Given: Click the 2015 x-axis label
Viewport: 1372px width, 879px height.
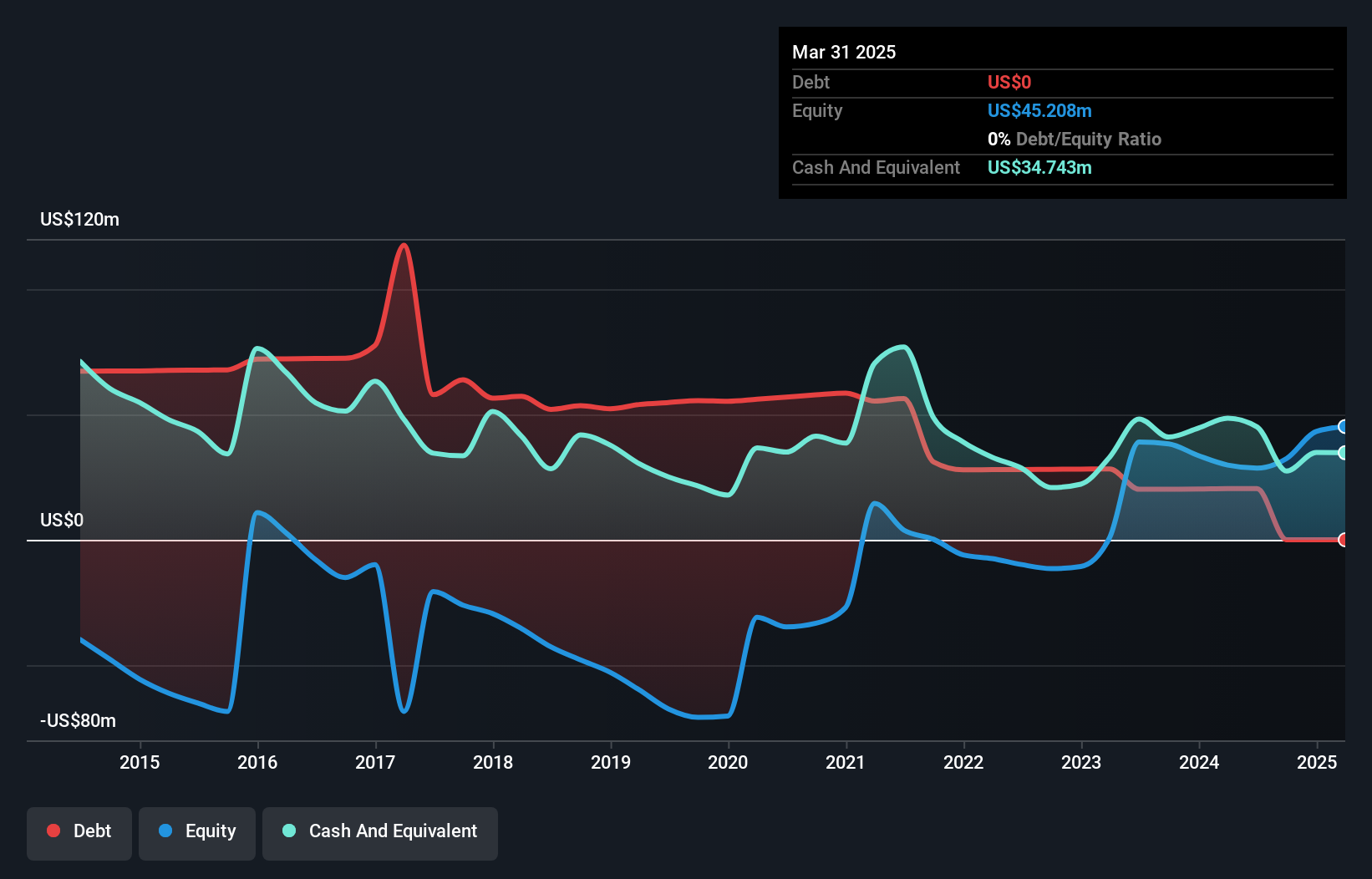Looking at the screenshot, I should click(x=140, y=762).
